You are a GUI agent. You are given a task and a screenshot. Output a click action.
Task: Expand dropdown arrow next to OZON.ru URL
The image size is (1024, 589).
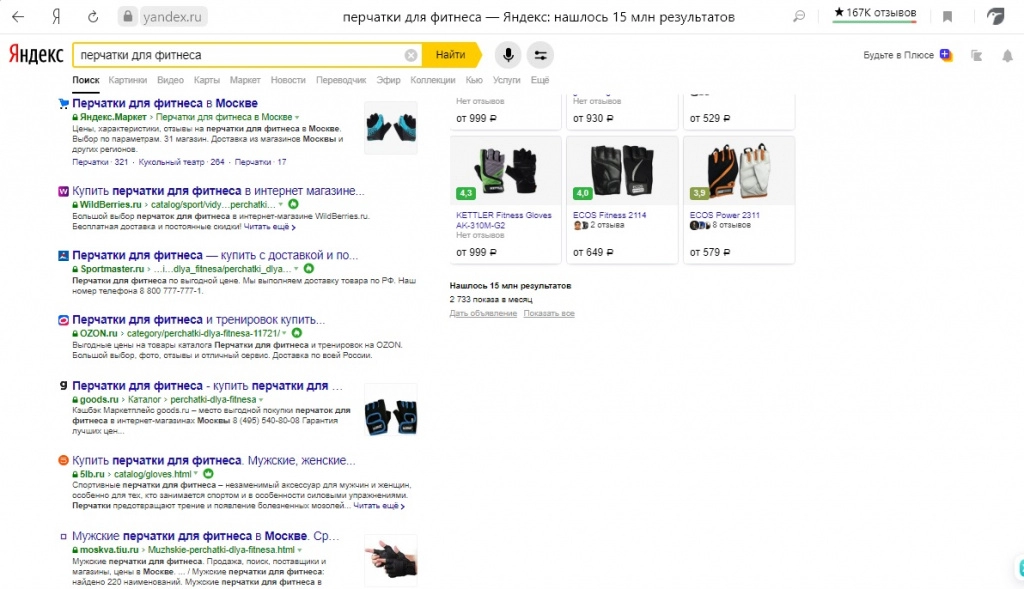pos(285,334)
